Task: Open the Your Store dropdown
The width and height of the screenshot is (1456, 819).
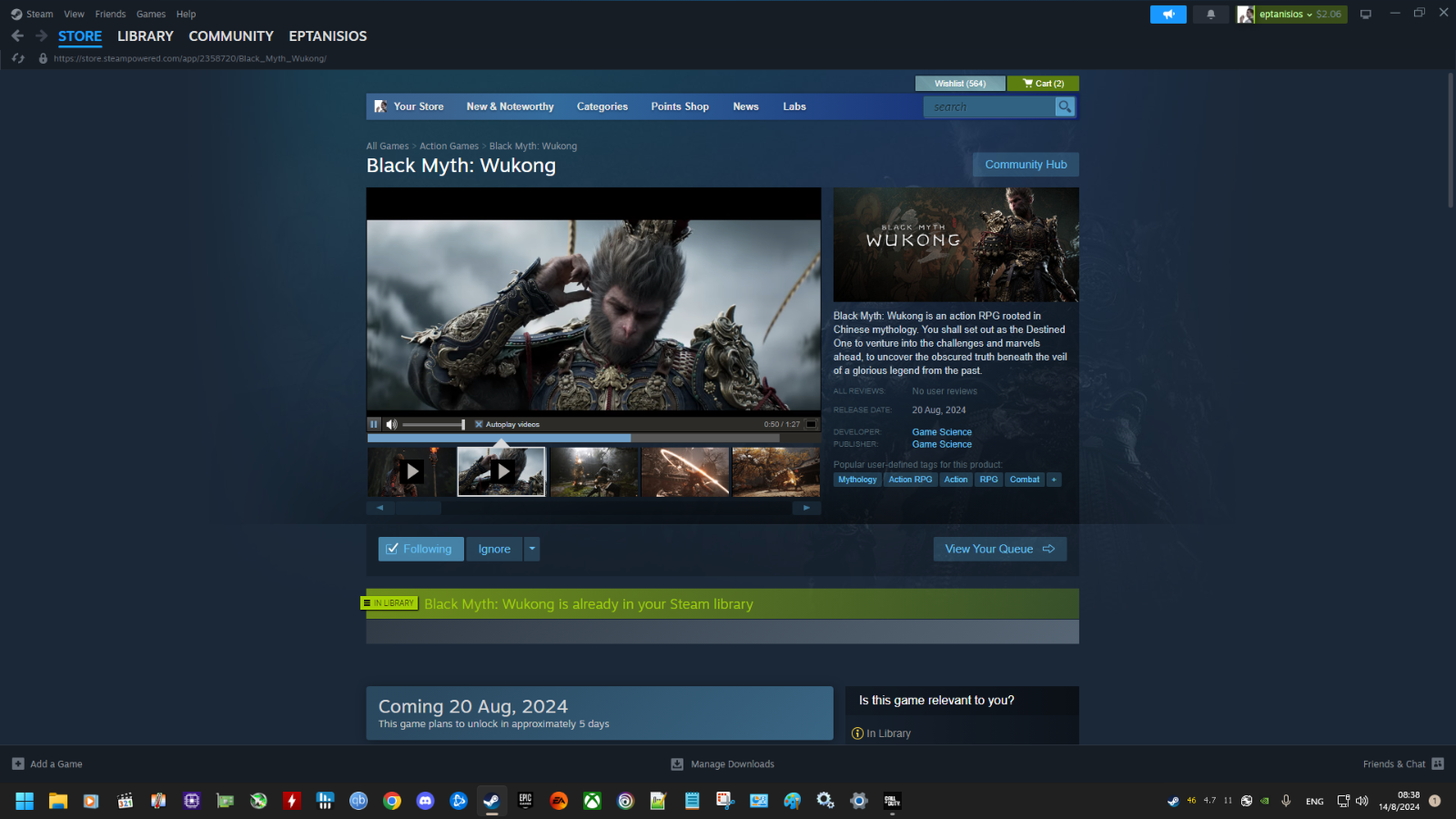Action: pyautogui.click(x=419, y=106)
